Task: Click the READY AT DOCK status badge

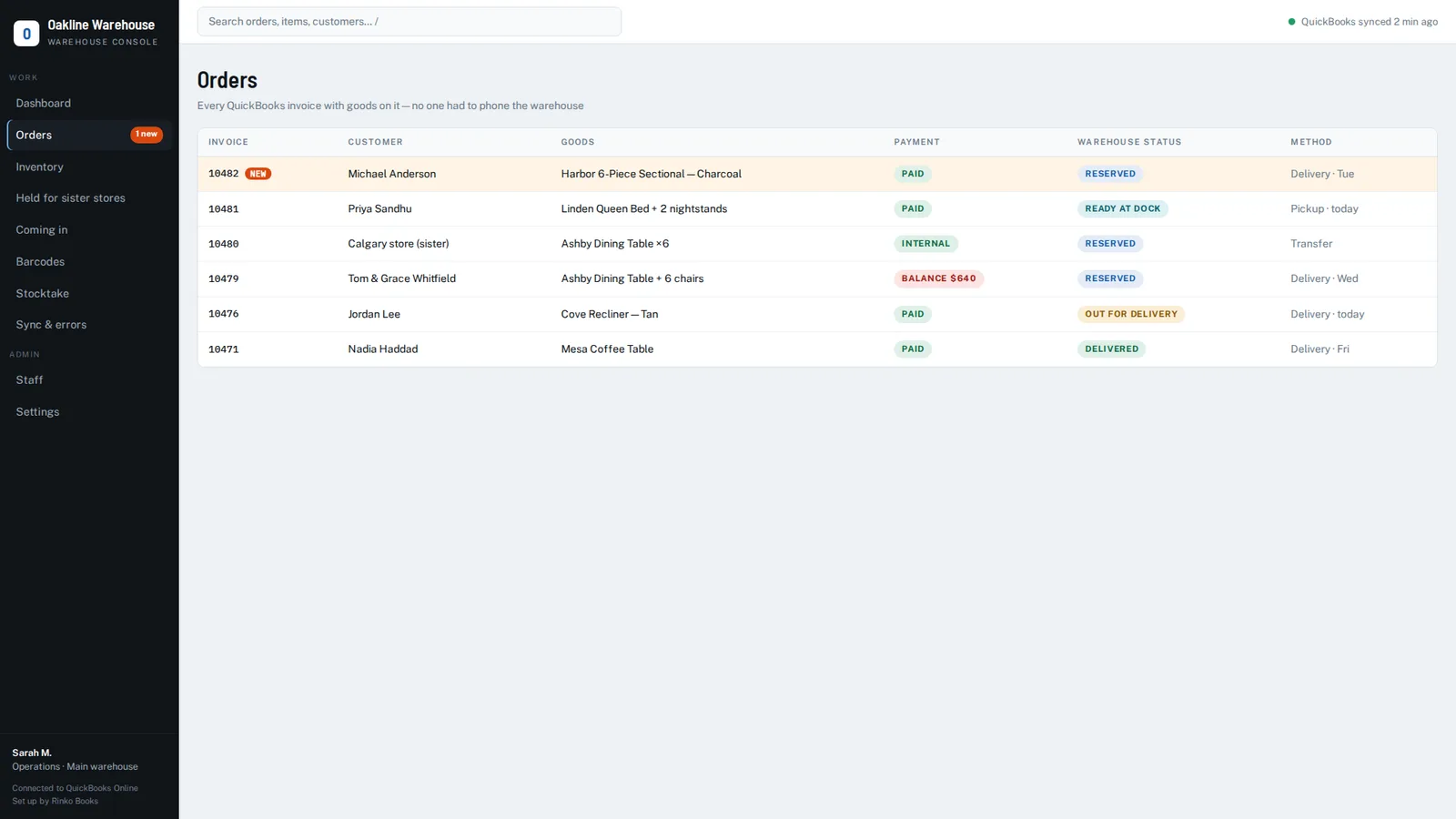Action: [x=1123, y=209]
